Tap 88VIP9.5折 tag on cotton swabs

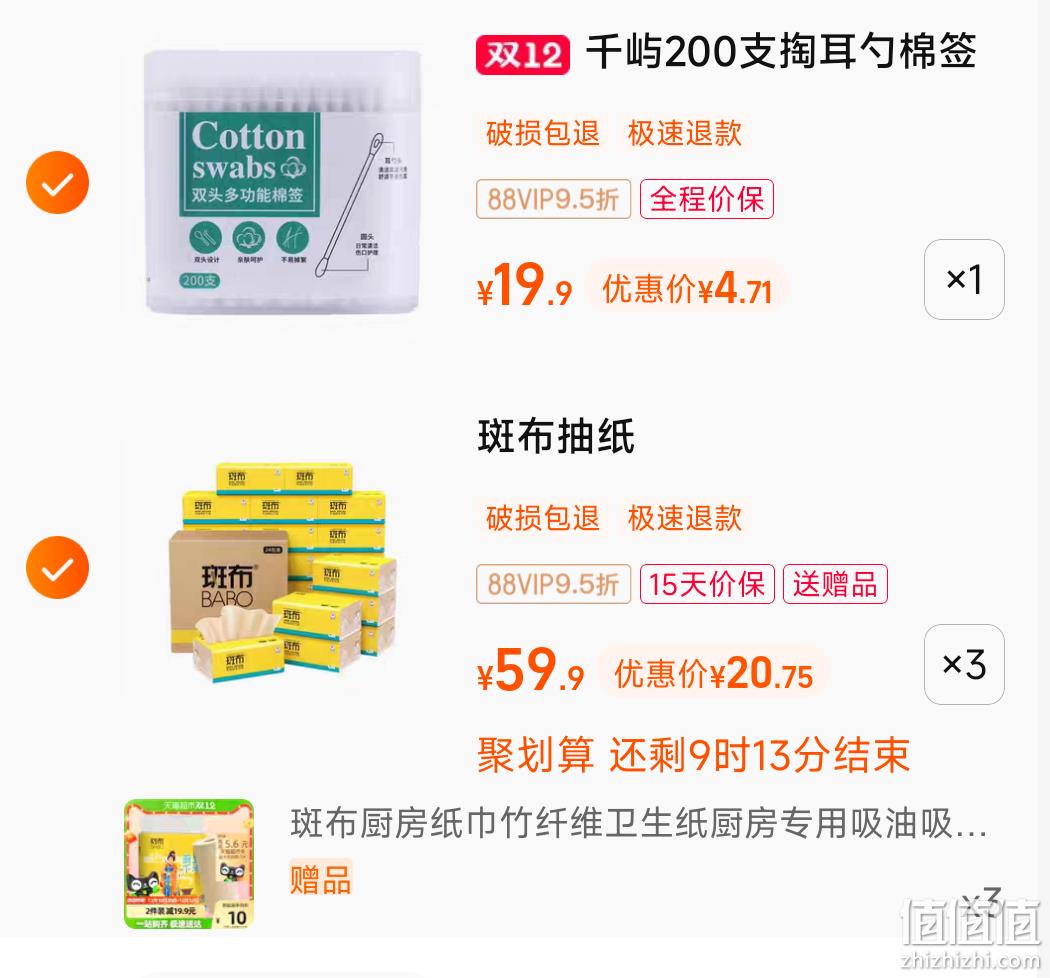553,199
